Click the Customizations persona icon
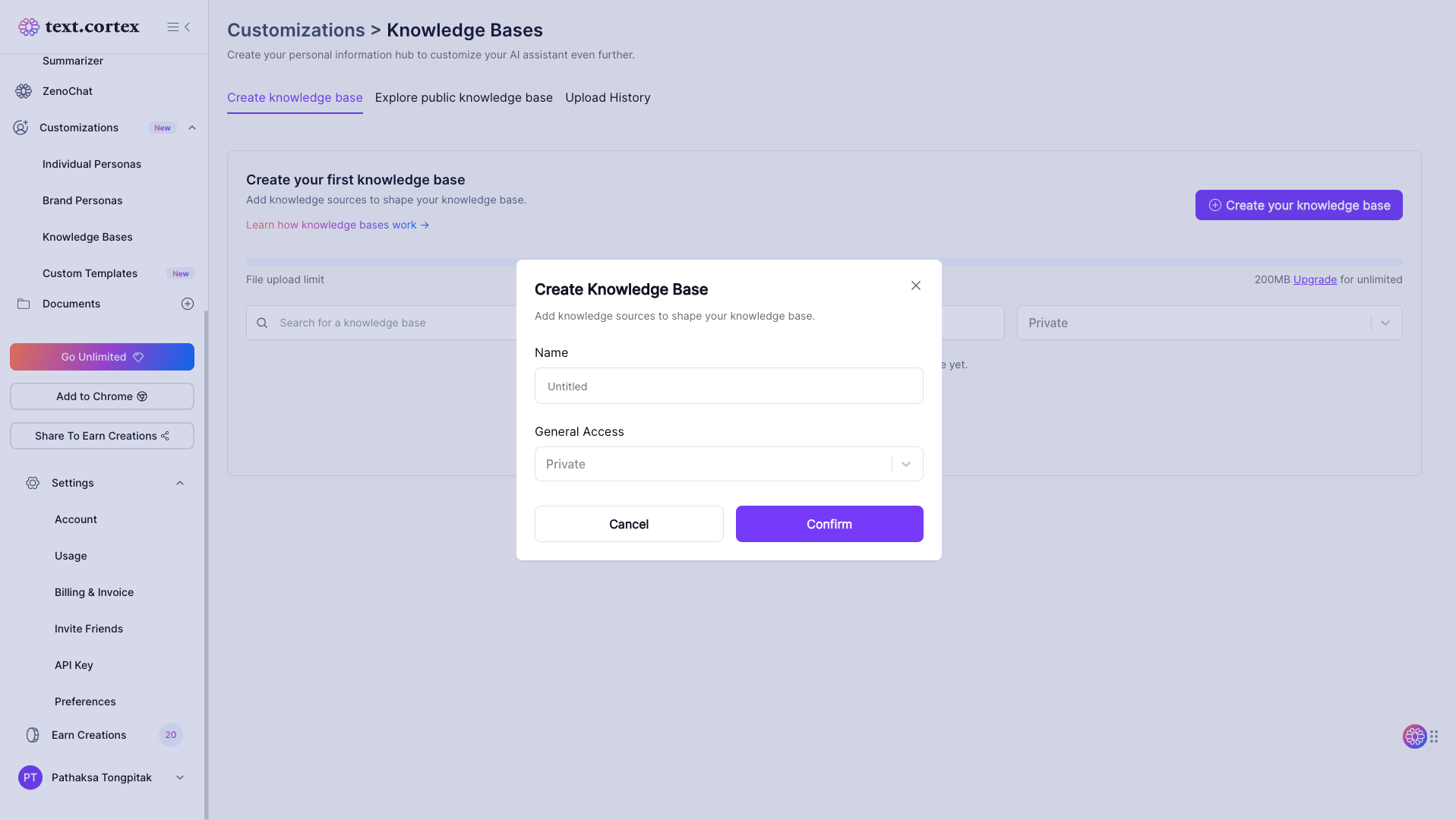 pos(21,128)
